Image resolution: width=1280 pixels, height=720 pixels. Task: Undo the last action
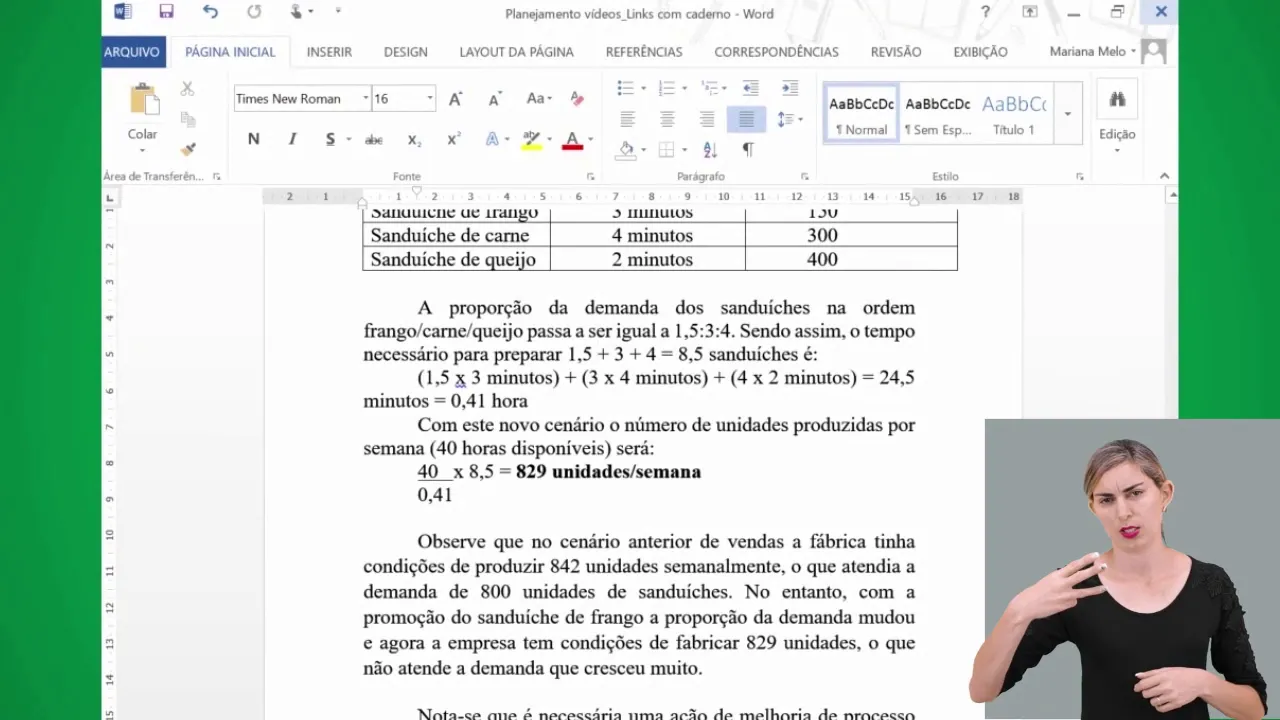pos(210,12)
